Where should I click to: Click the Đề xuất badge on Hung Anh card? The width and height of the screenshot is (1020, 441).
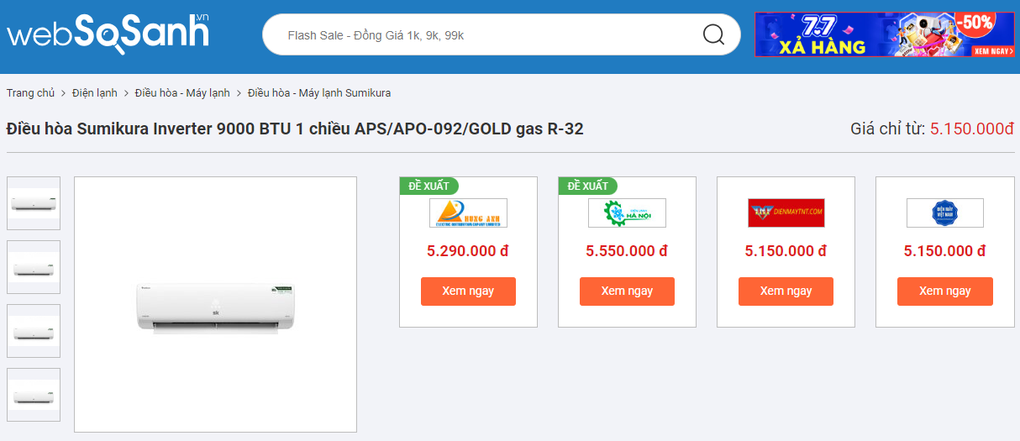coord(429,186)
